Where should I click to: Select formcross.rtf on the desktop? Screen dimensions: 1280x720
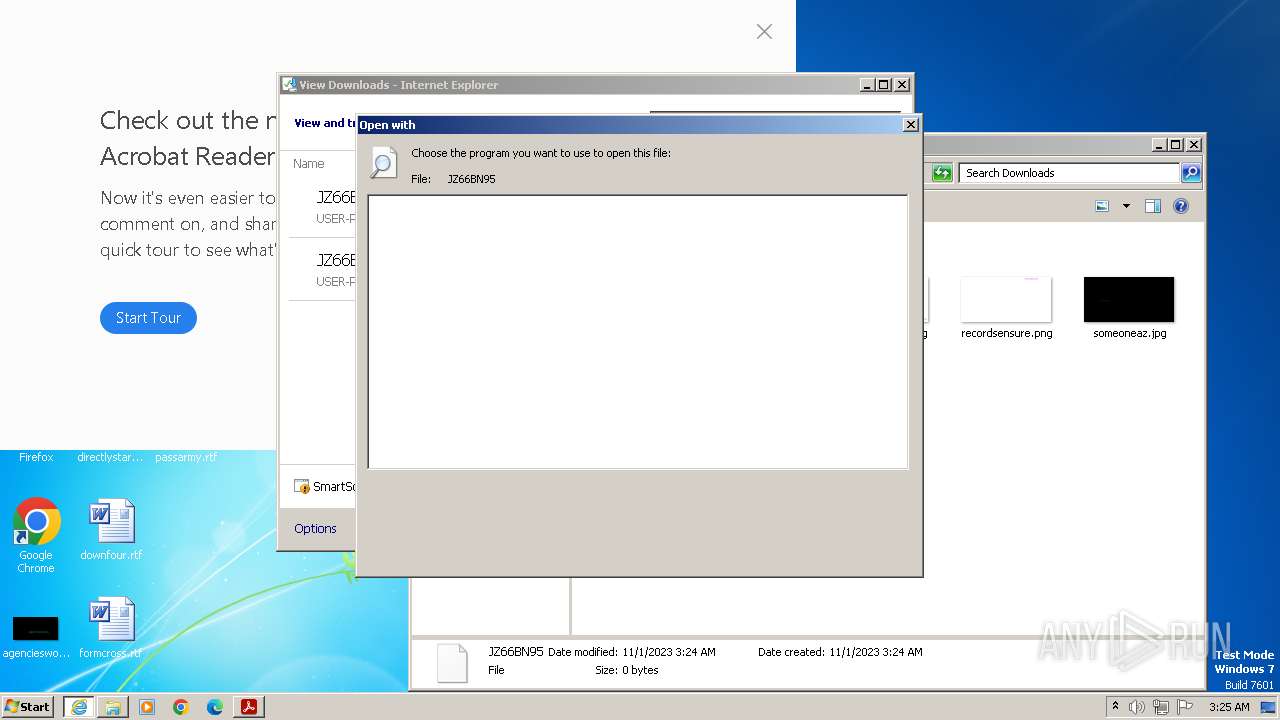pyautogui.click(x=111, y=628)
